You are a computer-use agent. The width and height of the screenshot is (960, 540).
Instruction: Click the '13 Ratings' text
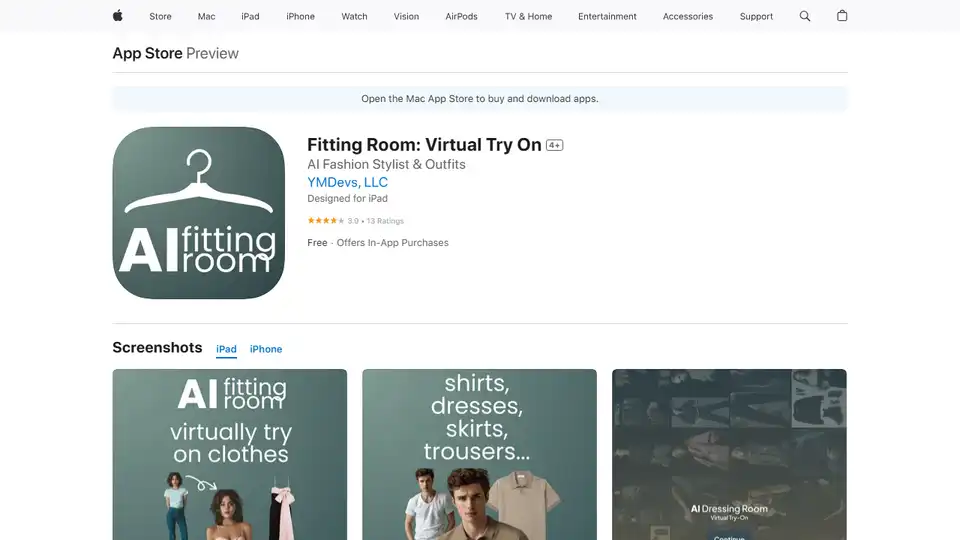385,221
